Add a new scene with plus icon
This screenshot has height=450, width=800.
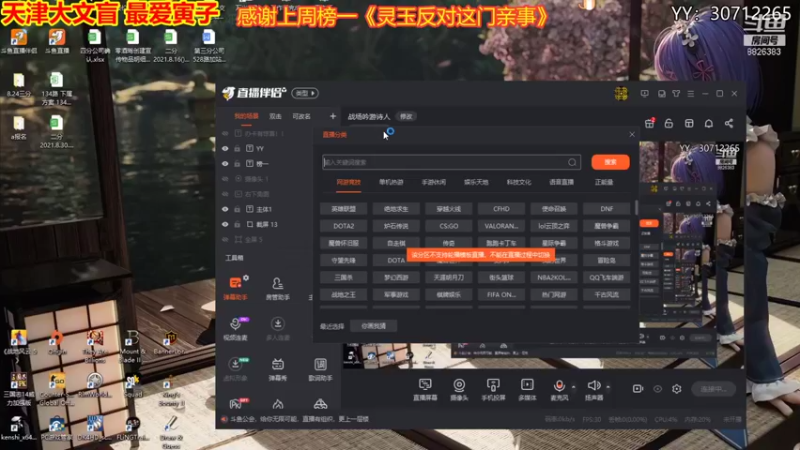pyautogui.click(x=333, y=116)
